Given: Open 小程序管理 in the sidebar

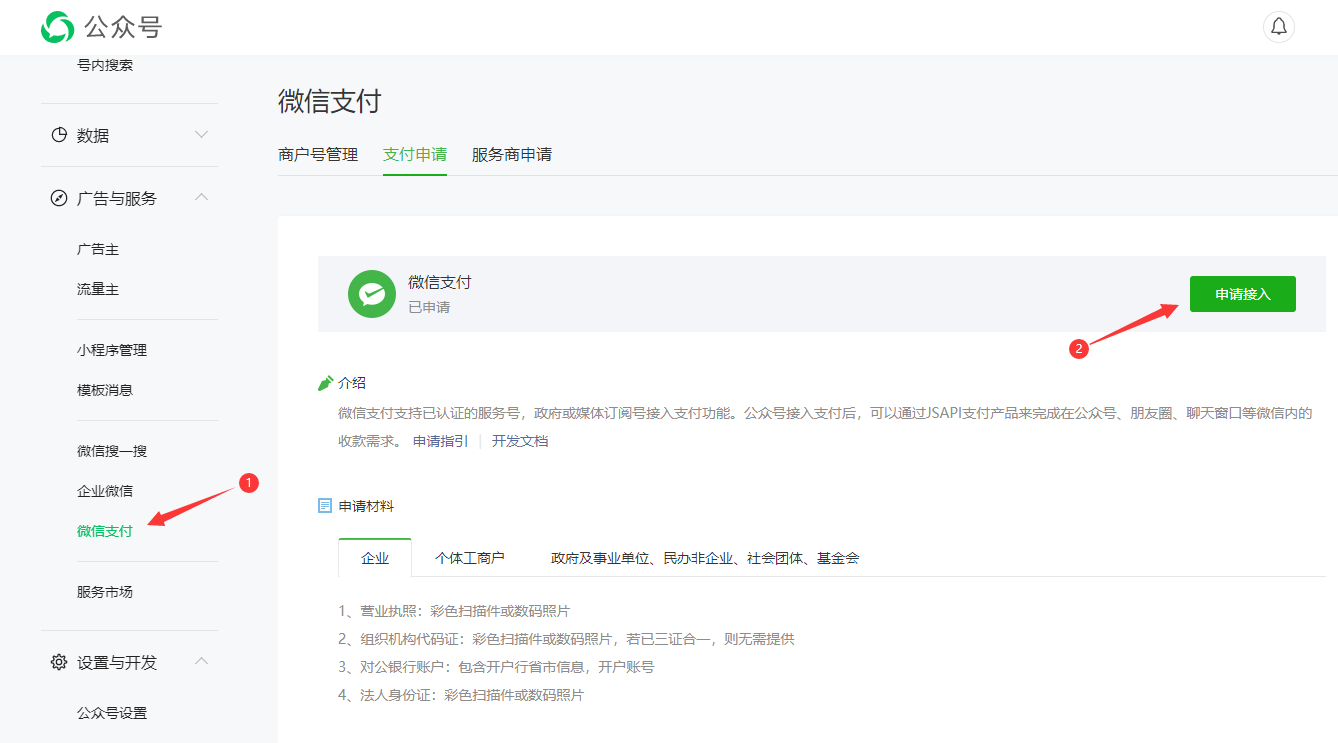Looking at the screenshot, I should coord(112,350).
